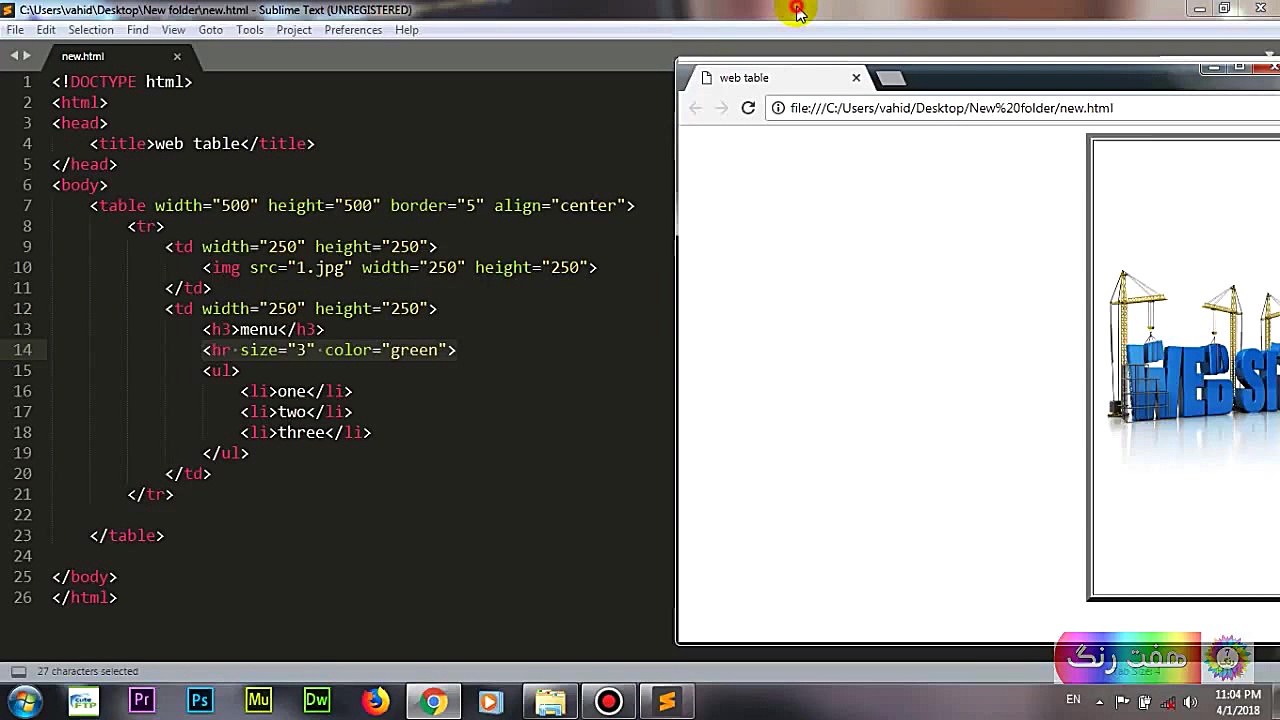The image size is (1280, 720).
Task: Click the closing html tag on line 26
Action: point(85,598)
